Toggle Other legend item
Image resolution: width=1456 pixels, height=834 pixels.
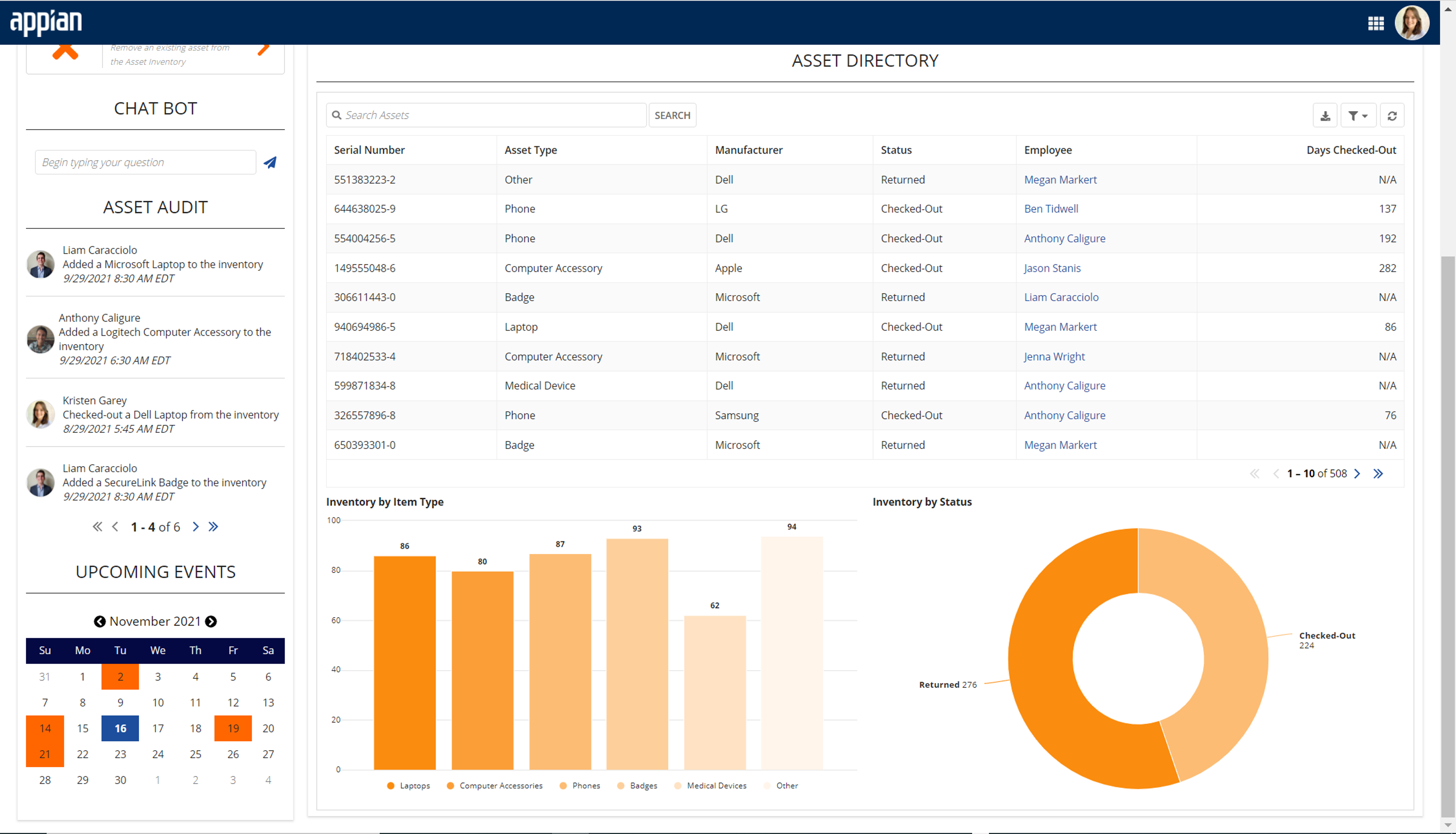click(x=781, y=786)
